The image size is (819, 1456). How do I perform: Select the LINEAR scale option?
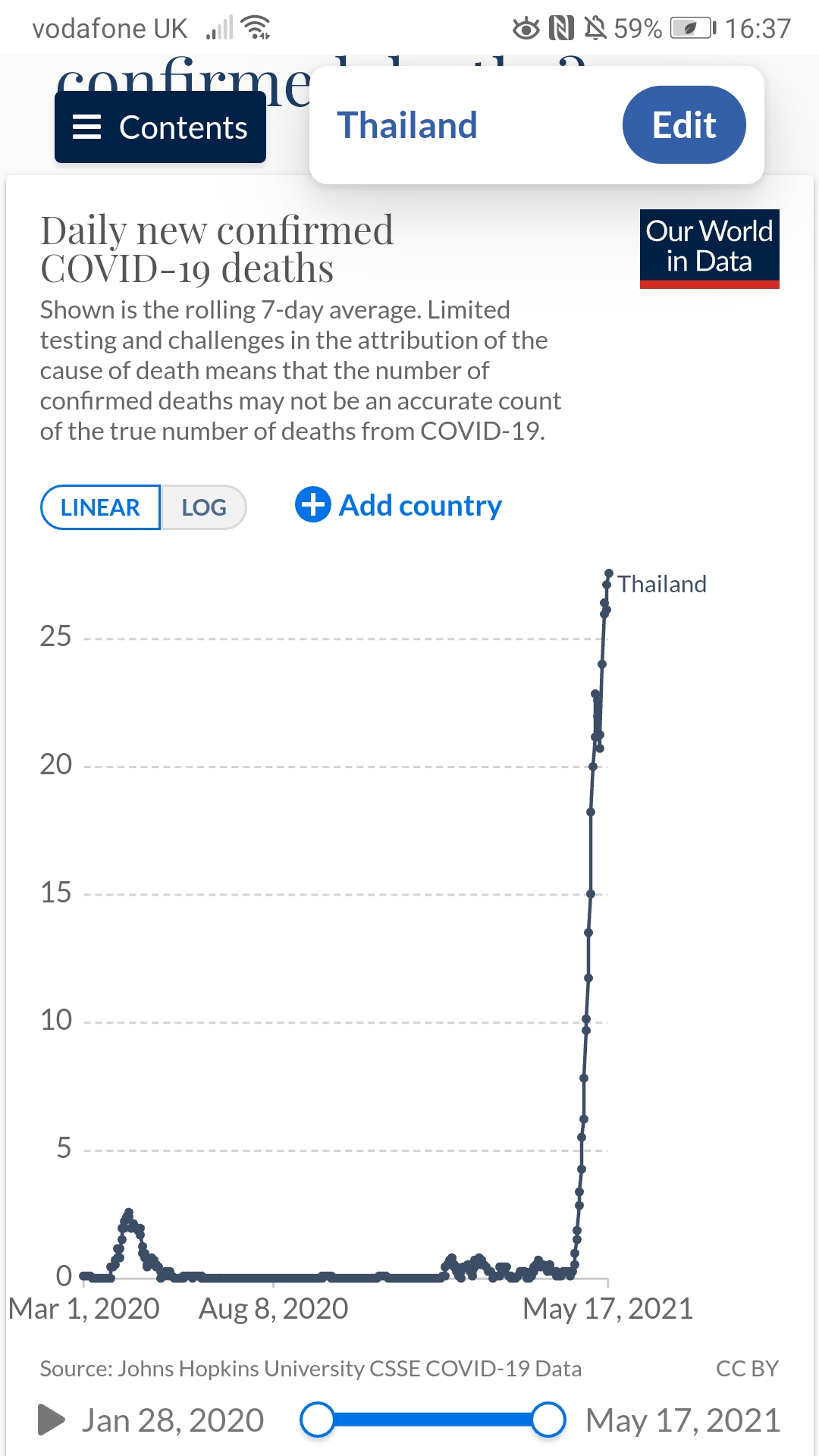[100, 507]
